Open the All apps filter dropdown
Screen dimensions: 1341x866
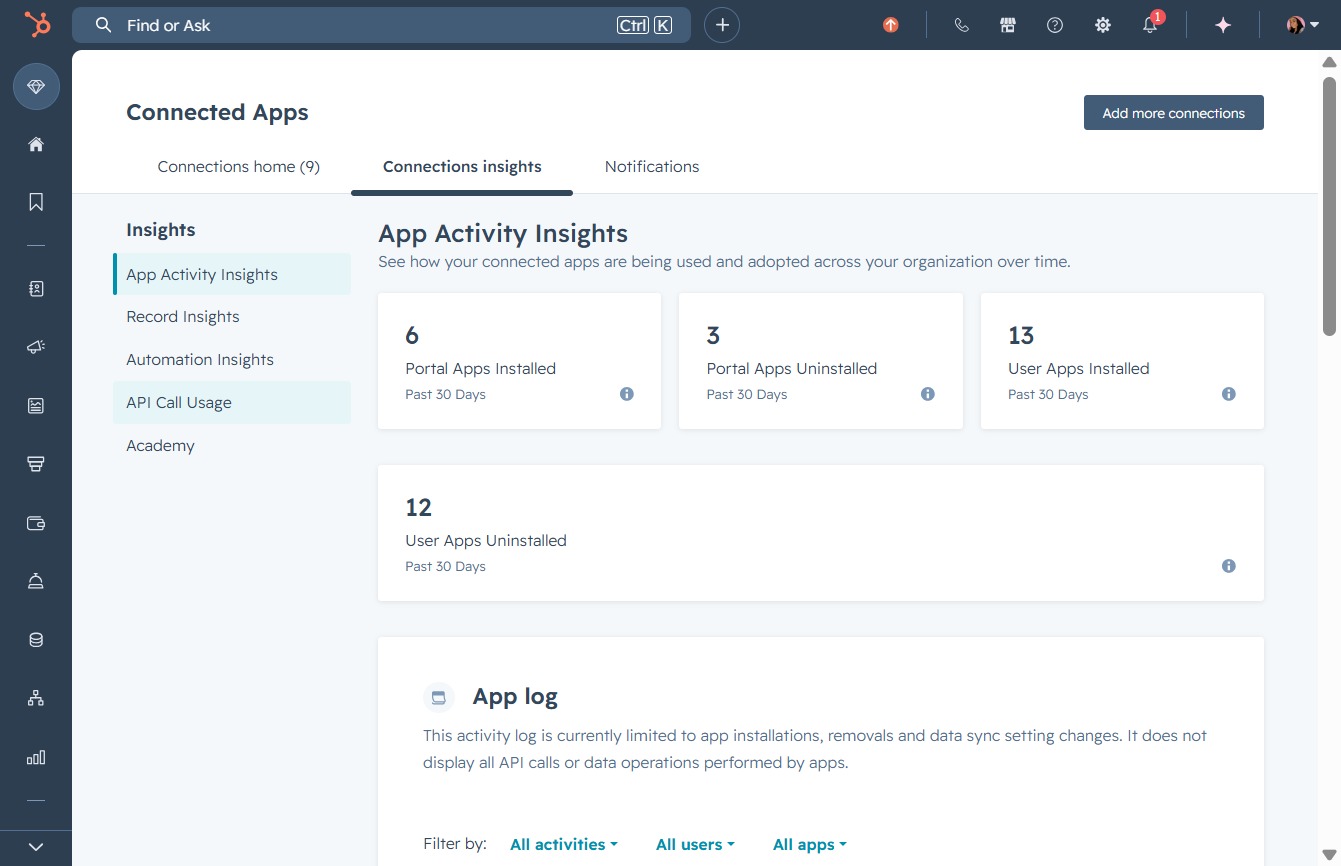pos(810,845)
